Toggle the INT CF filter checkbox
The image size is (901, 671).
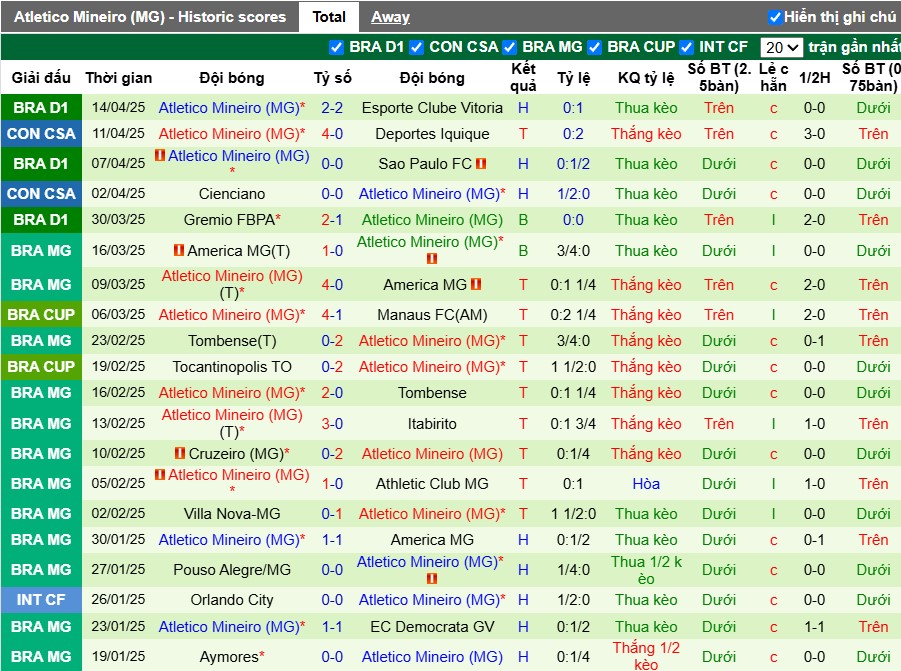(x=686, y=47)
